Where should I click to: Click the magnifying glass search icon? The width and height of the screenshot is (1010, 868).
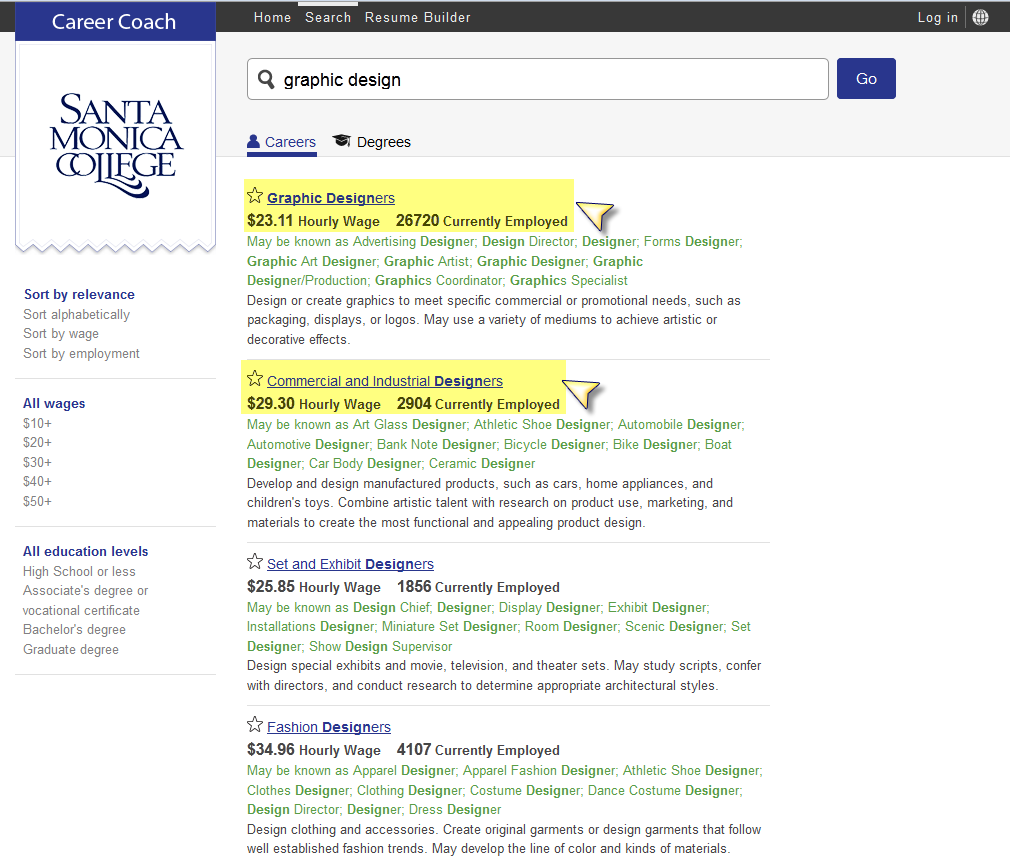(266, 79)
